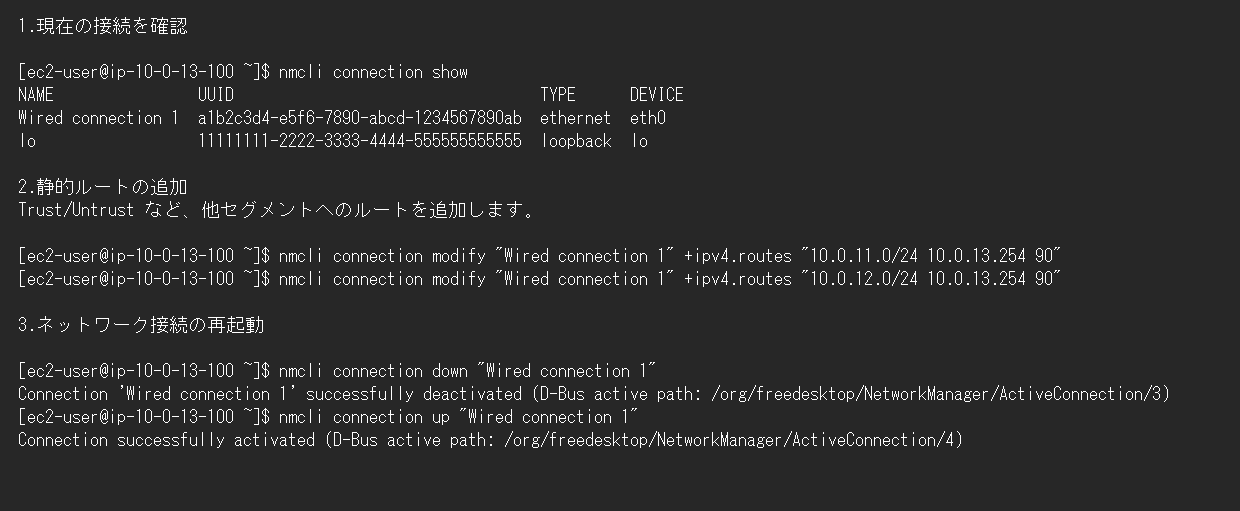Click the Trust/Untrust description line
The height and width of the screenshot is (511, 1240).
point(277,210)
